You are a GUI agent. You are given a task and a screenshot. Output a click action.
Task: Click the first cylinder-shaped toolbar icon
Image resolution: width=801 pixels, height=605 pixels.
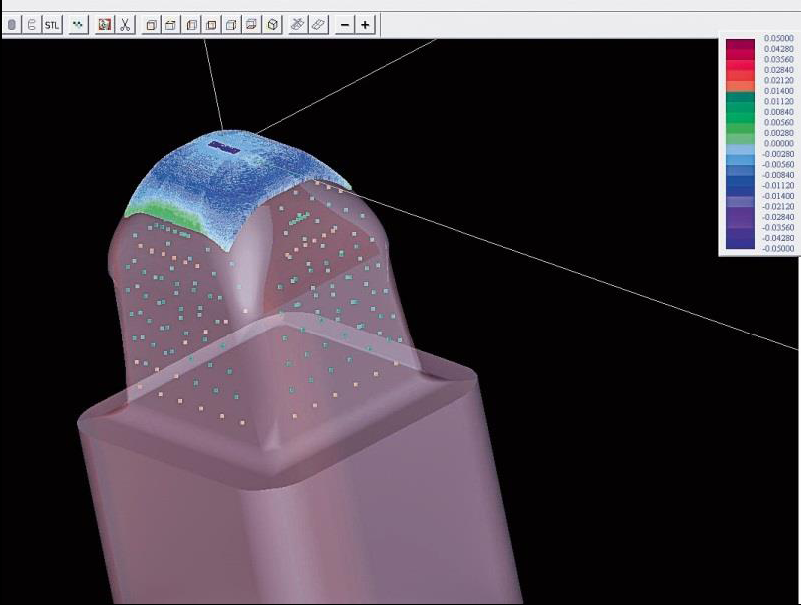point(12,25)
